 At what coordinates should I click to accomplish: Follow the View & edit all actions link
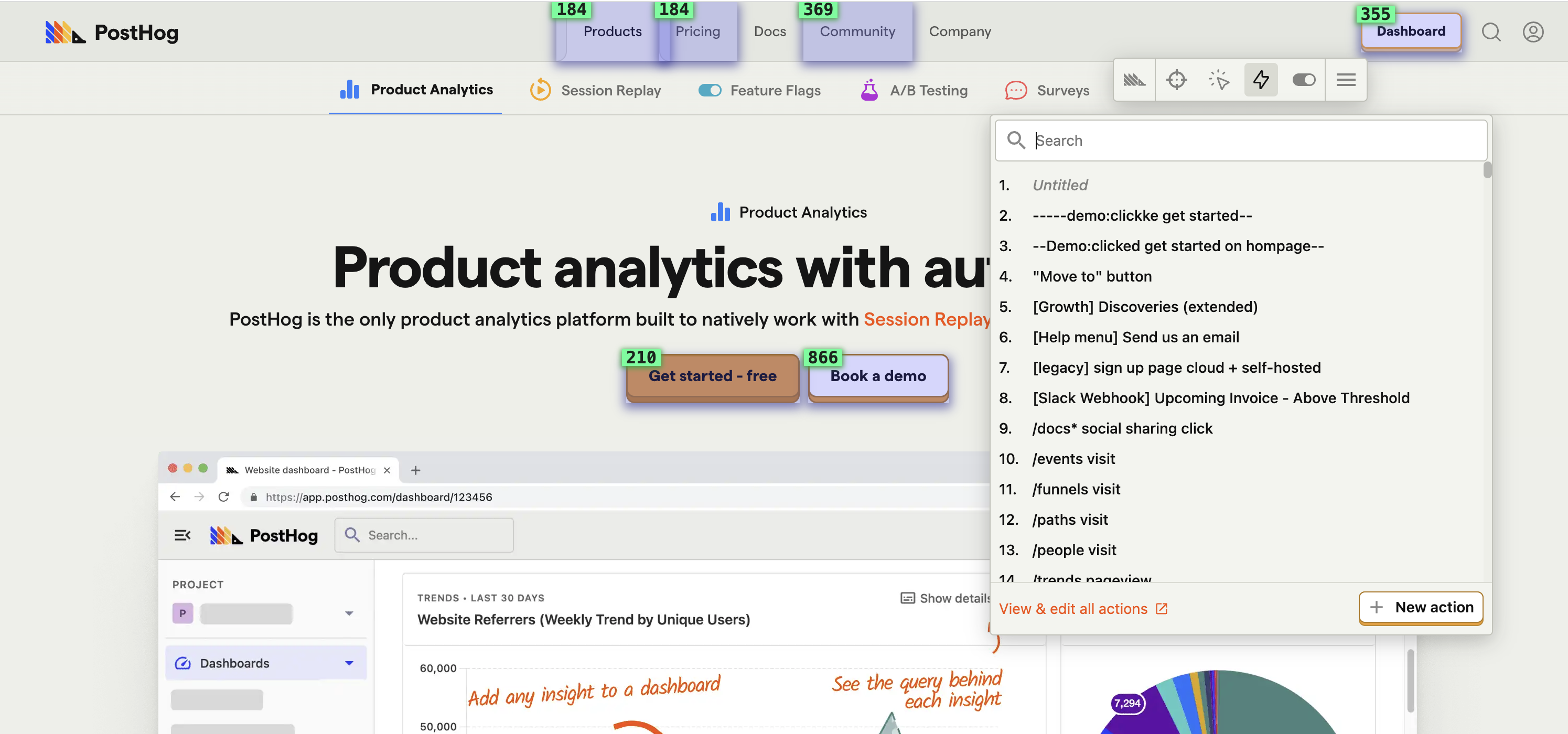click(x=1072, y=609)
